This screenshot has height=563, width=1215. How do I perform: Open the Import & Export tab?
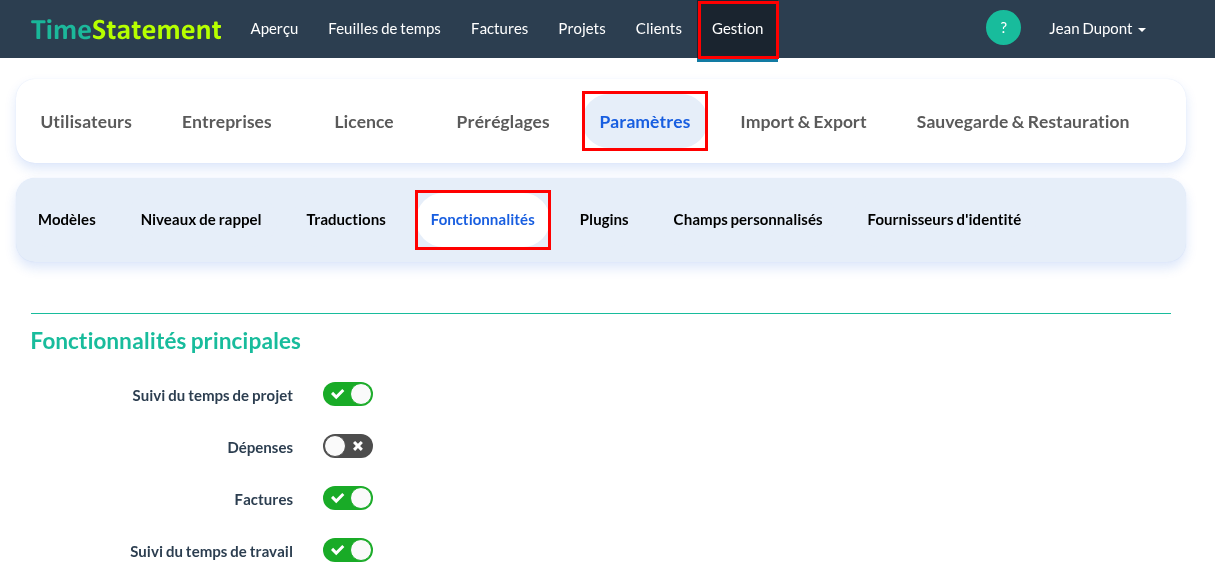pyautogui.click(x=803, y=122)
